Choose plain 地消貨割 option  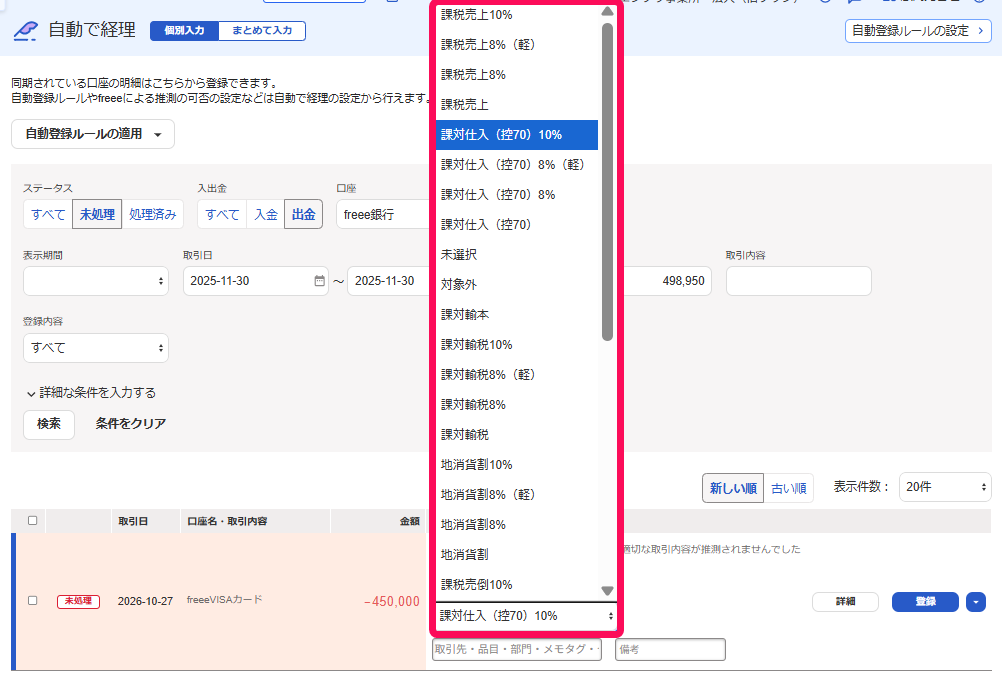(516, 555)
